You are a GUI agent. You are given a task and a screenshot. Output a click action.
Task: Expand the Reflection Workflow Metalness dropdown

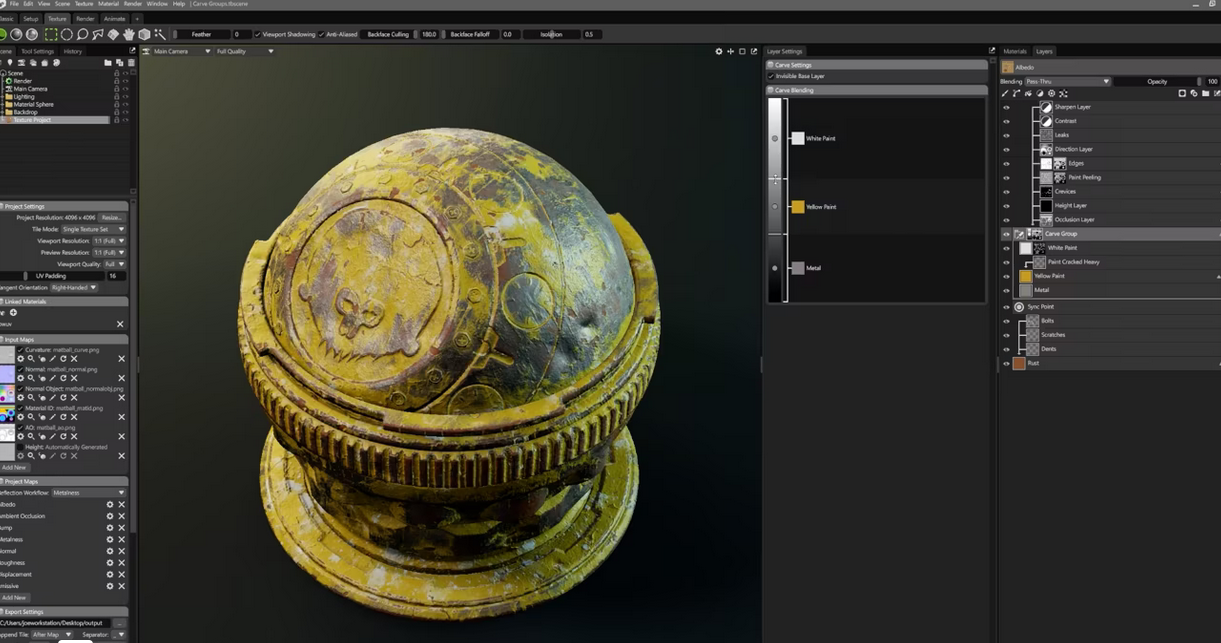pos(88,492)
